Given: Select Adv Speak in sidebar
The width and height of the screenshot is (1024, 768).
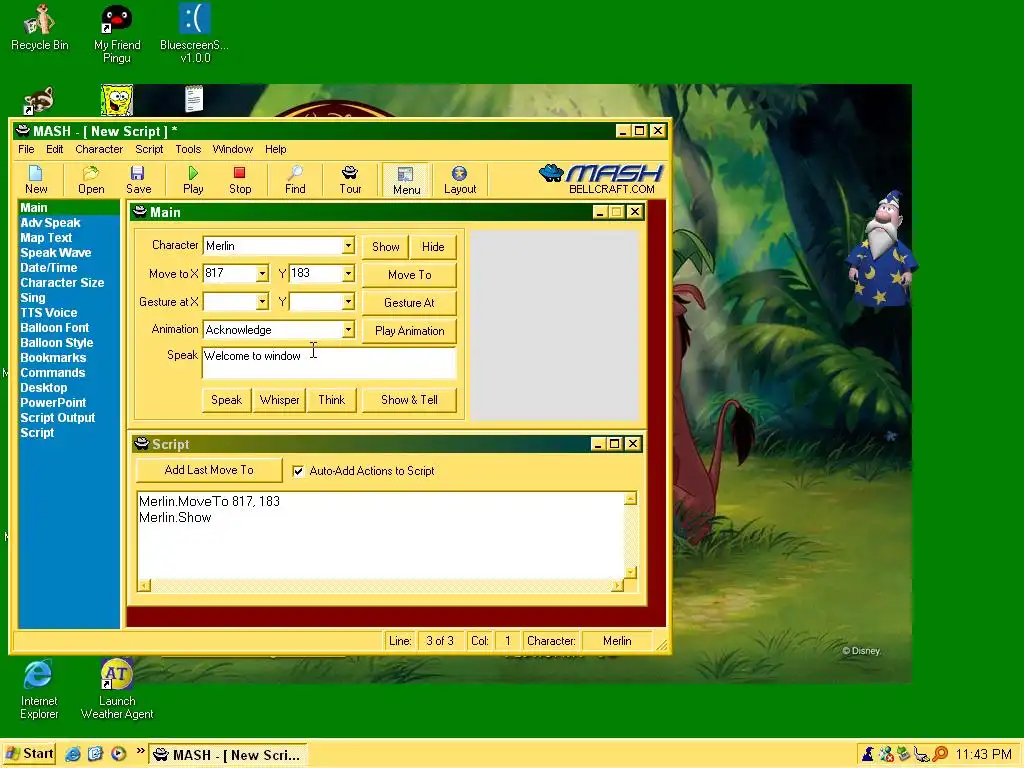Looking at the screenshot, I should (50, 223).
